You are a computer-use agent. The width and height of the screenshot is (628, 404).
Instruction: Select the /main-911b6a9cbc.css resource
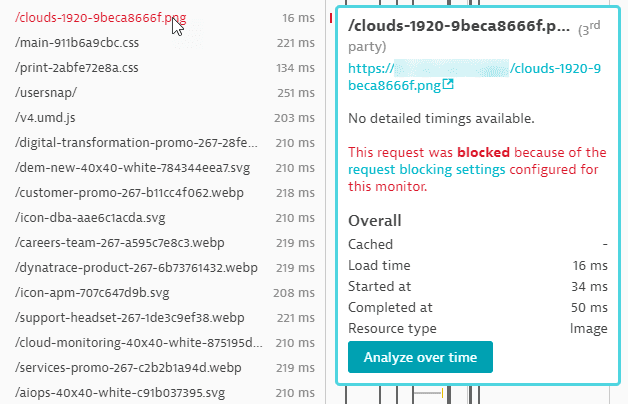pos(165,43)
